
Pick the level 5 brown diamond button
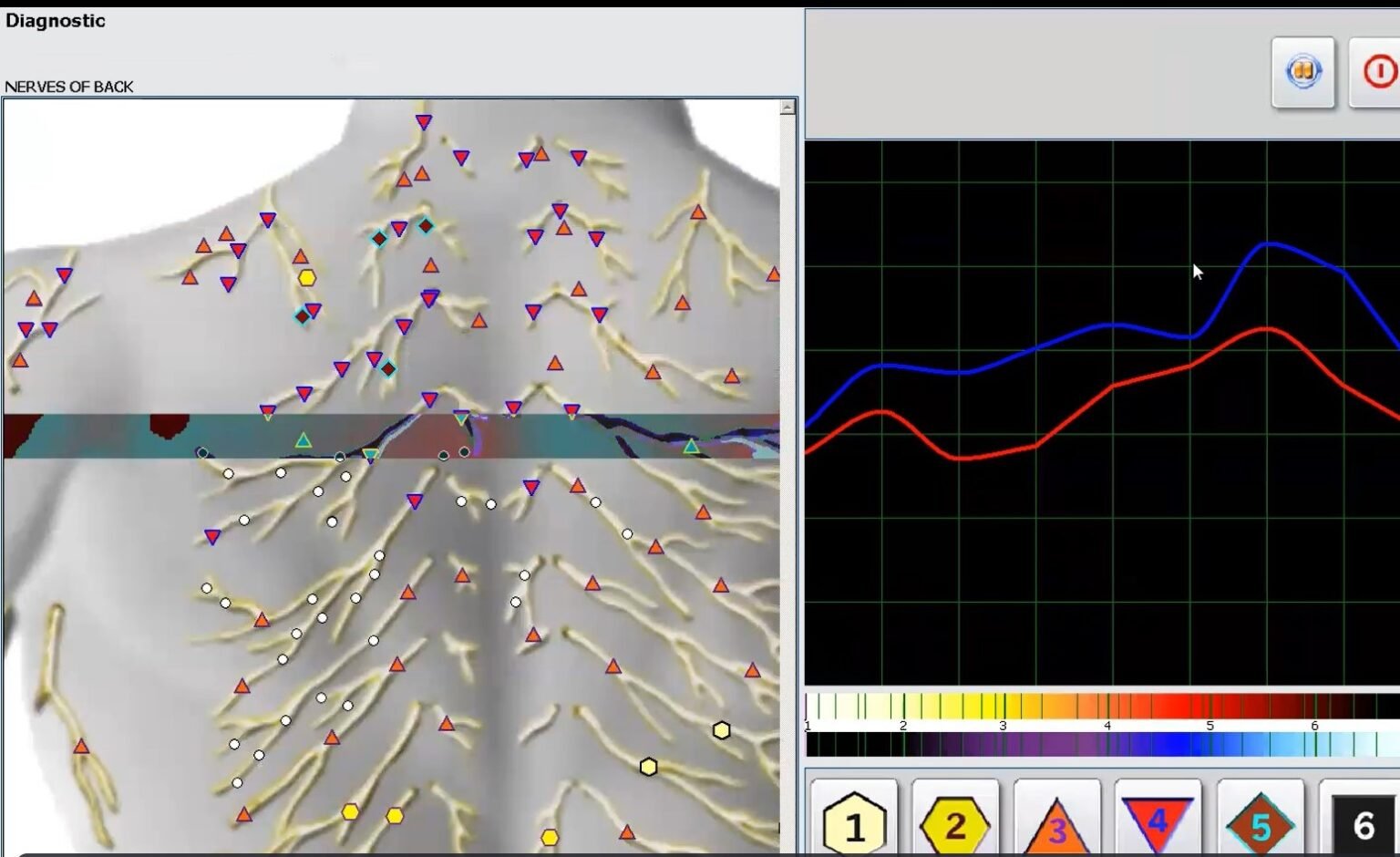(x=1260, y=823)
